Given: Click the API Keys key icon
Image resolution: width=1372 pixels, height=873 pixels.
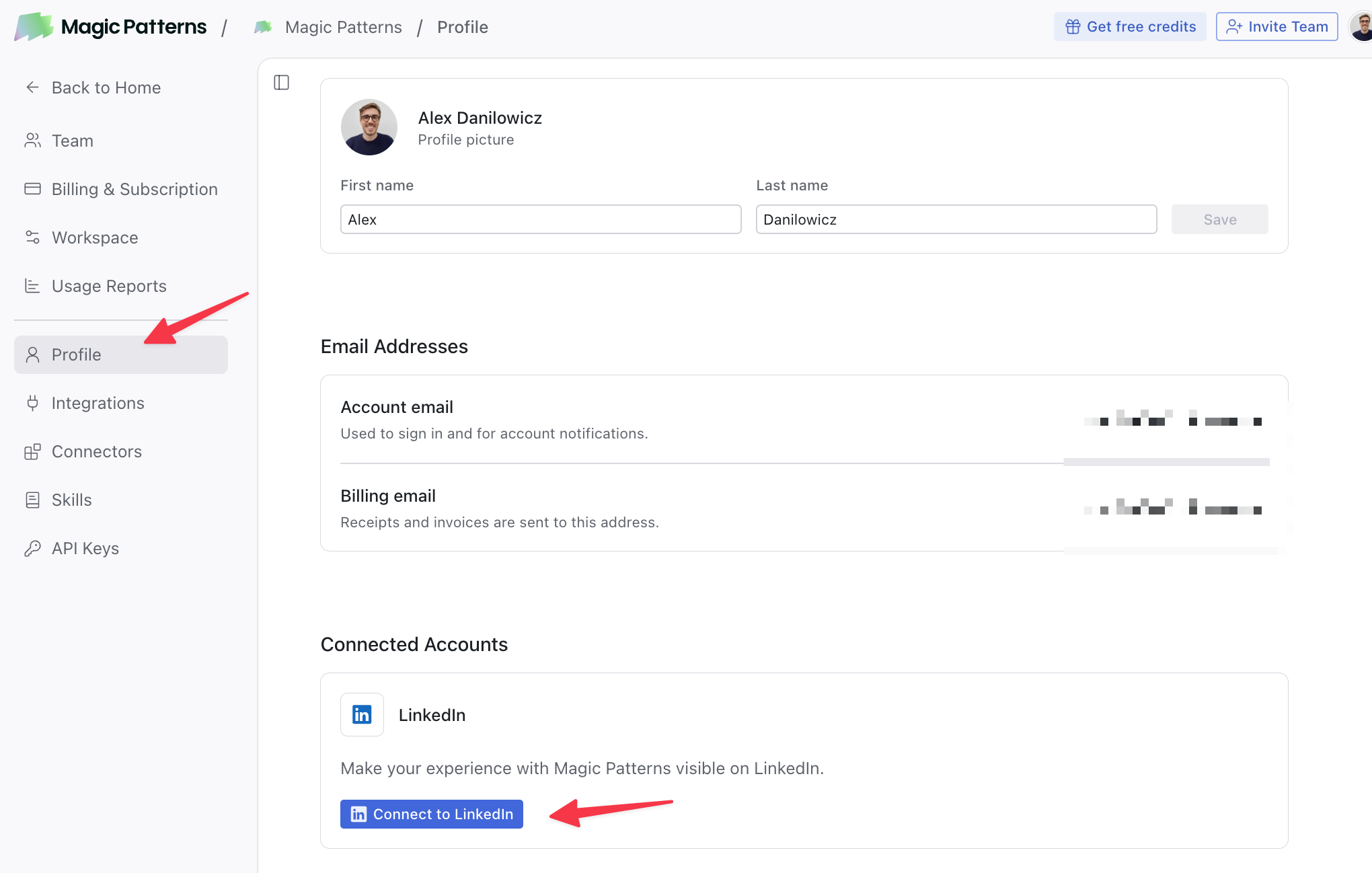Looking at the screenshot, I should click(32, 548).
